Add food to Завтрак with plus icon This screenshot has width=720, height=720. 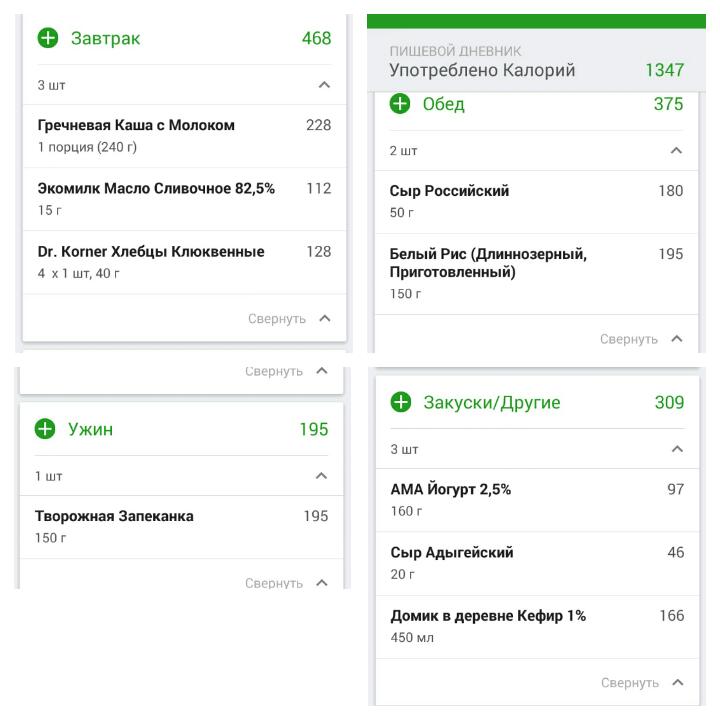point(48,38)
